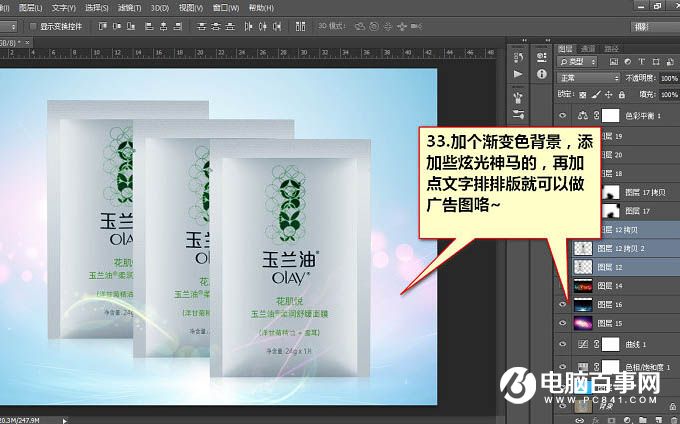The width and height of the screenshot is (680, 424).
Task: Open the 帮助(H) menu
Action: 261,8
